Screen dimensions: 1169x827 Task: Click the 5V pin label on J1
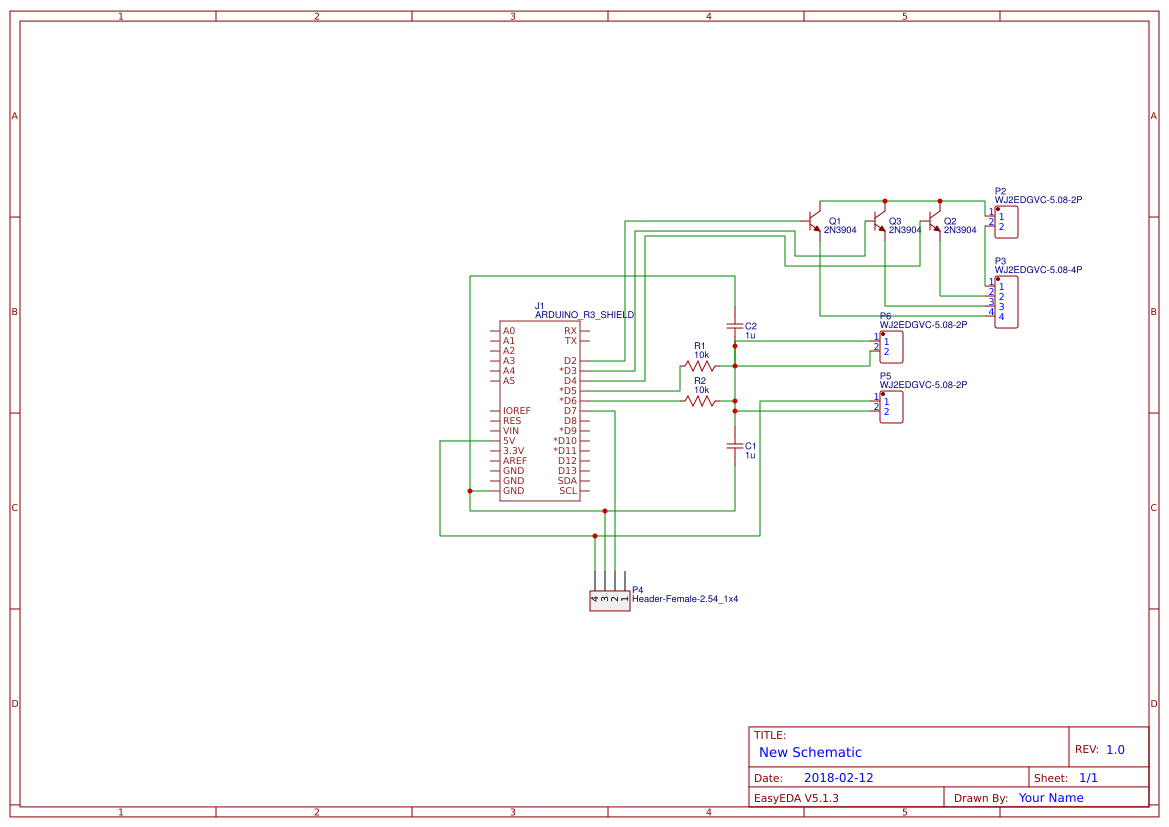click(x=512, y=440)
